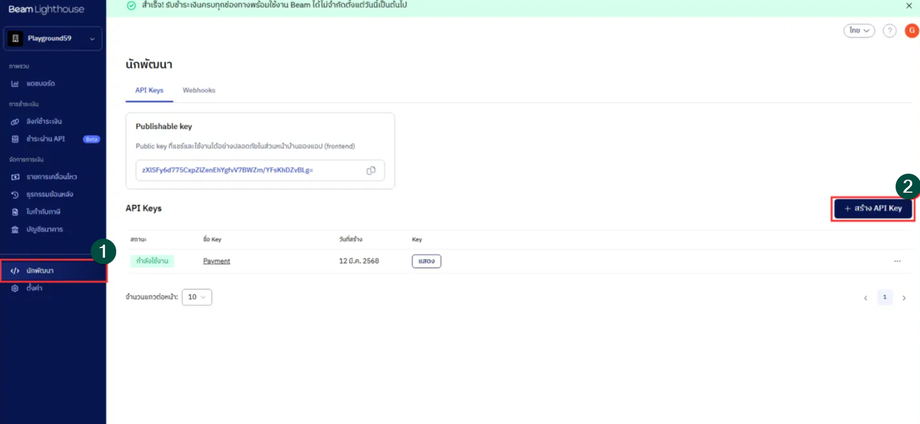Open รายการเคลื่อนไหว in the sidebar
The height and width of the screenshot is (424, 920).
pyautogui.click(x=52, y=177)
